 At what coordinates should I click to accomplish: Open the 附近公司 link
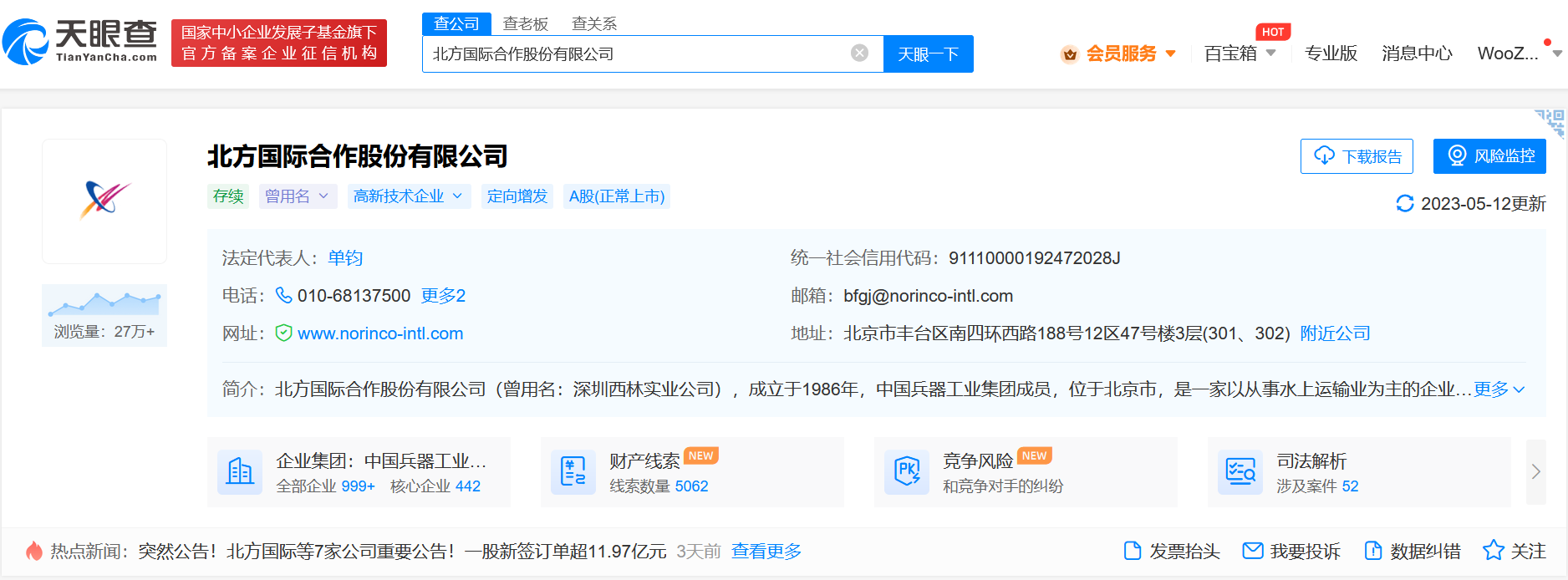point(1335,333)
